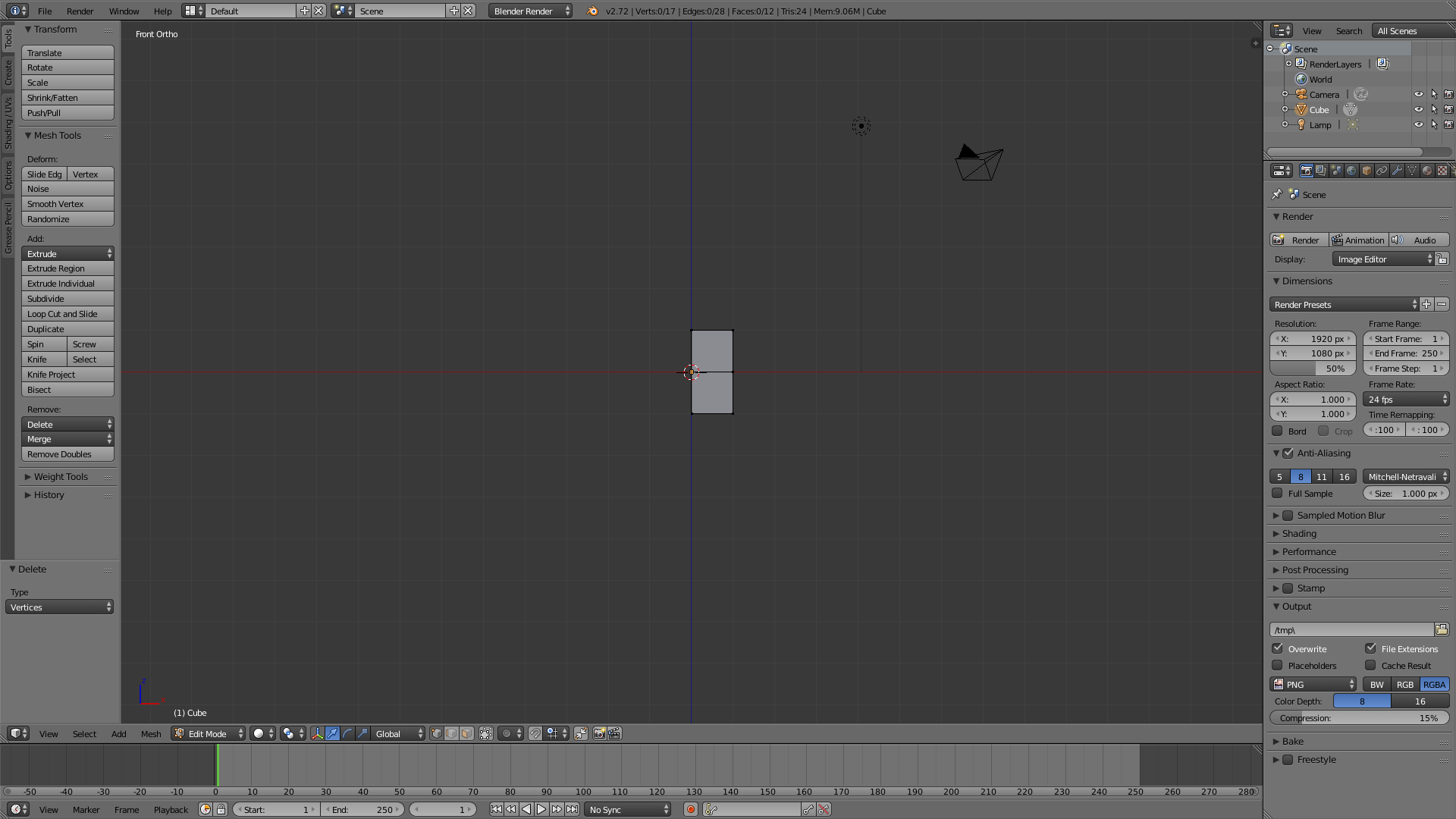The image size is (1456, 819).
Task: Open the Render menu
Action: coord(80,11)
